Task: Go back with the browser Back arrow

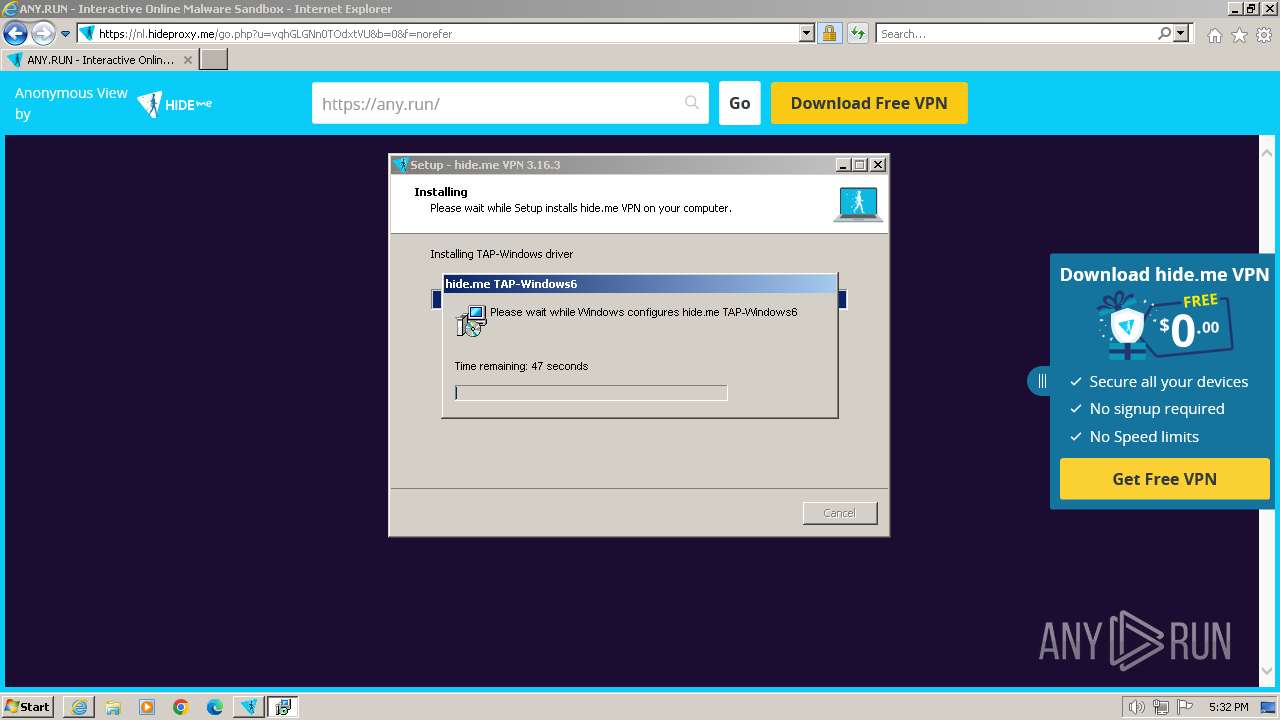Action: (x=15, y=33)
